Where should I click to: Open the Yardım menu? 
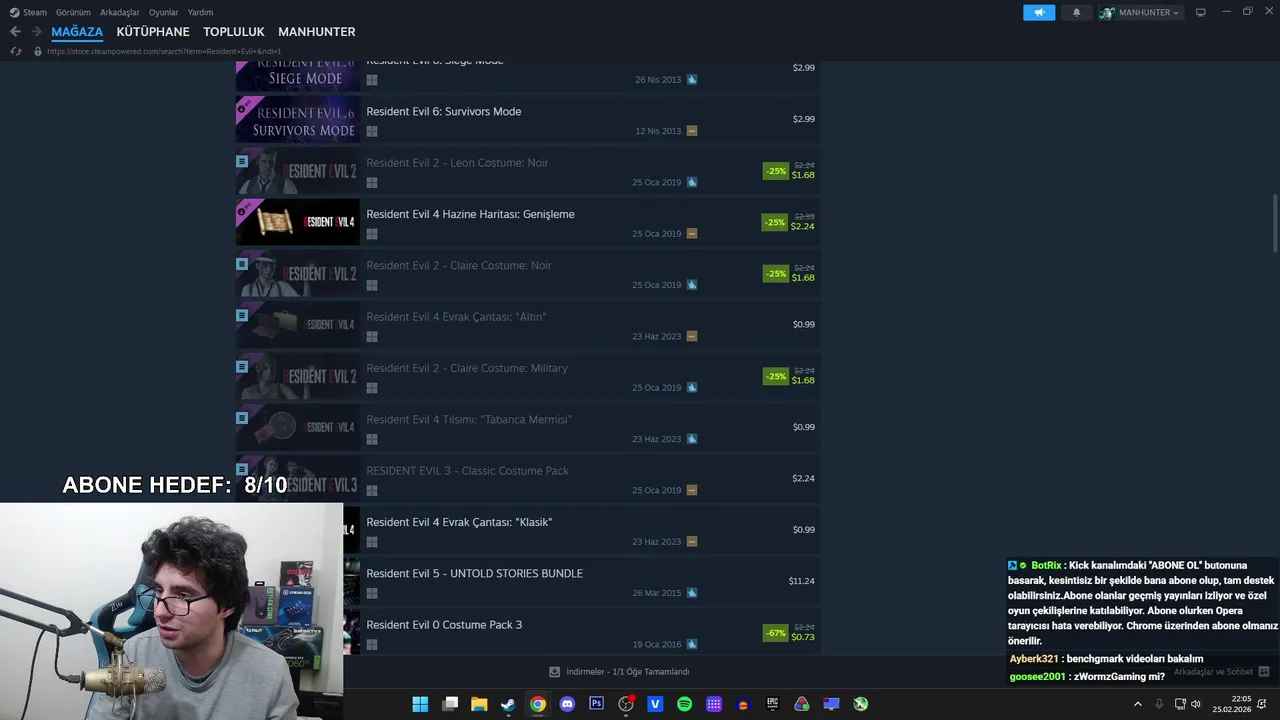[x=200, y=12]
